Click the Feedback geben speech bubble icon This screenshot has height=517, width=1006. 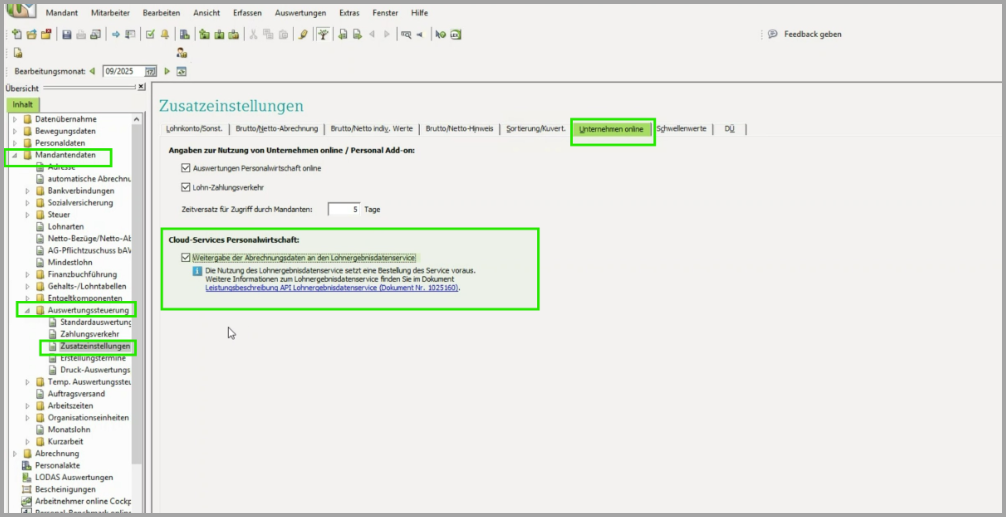[772, 34]
